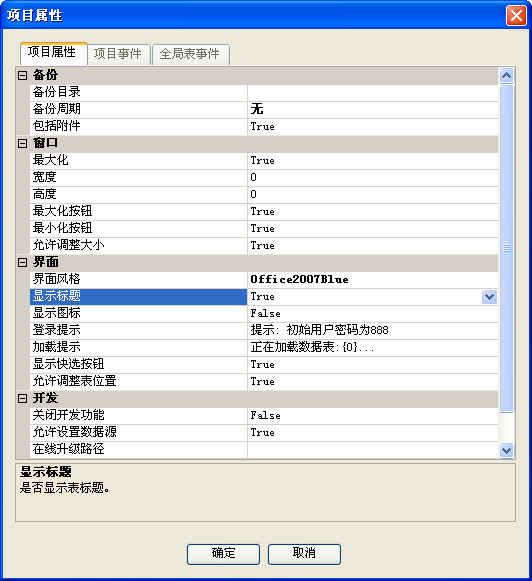
Task: Open the 显示标题 value dropdown arrow
Action: pos(489,296)
